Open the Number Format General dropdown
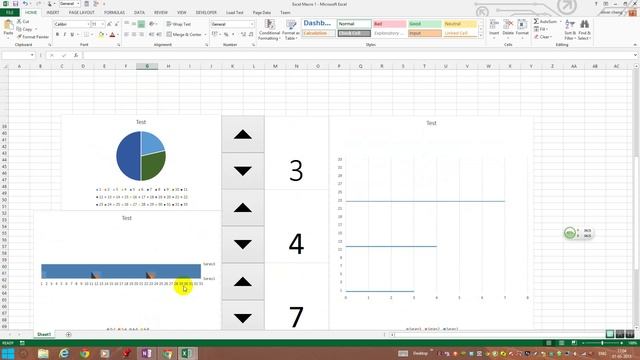The width and height of the screenshot is (640, 360). pyautogui.click(x=251, y=24)
